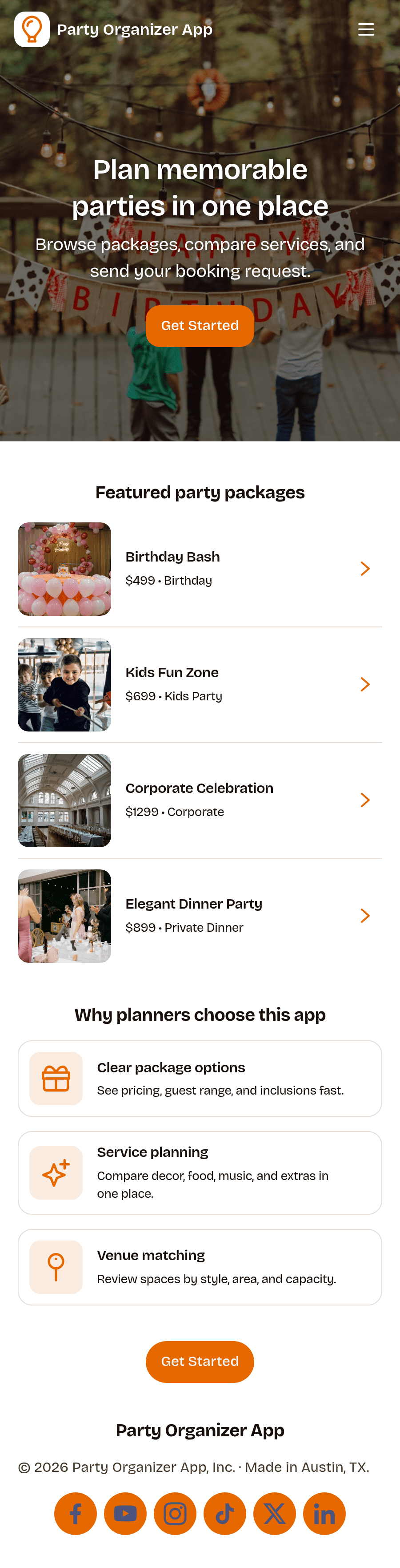
Task: Open the TikTok social icon
Action: point(225,1513)
